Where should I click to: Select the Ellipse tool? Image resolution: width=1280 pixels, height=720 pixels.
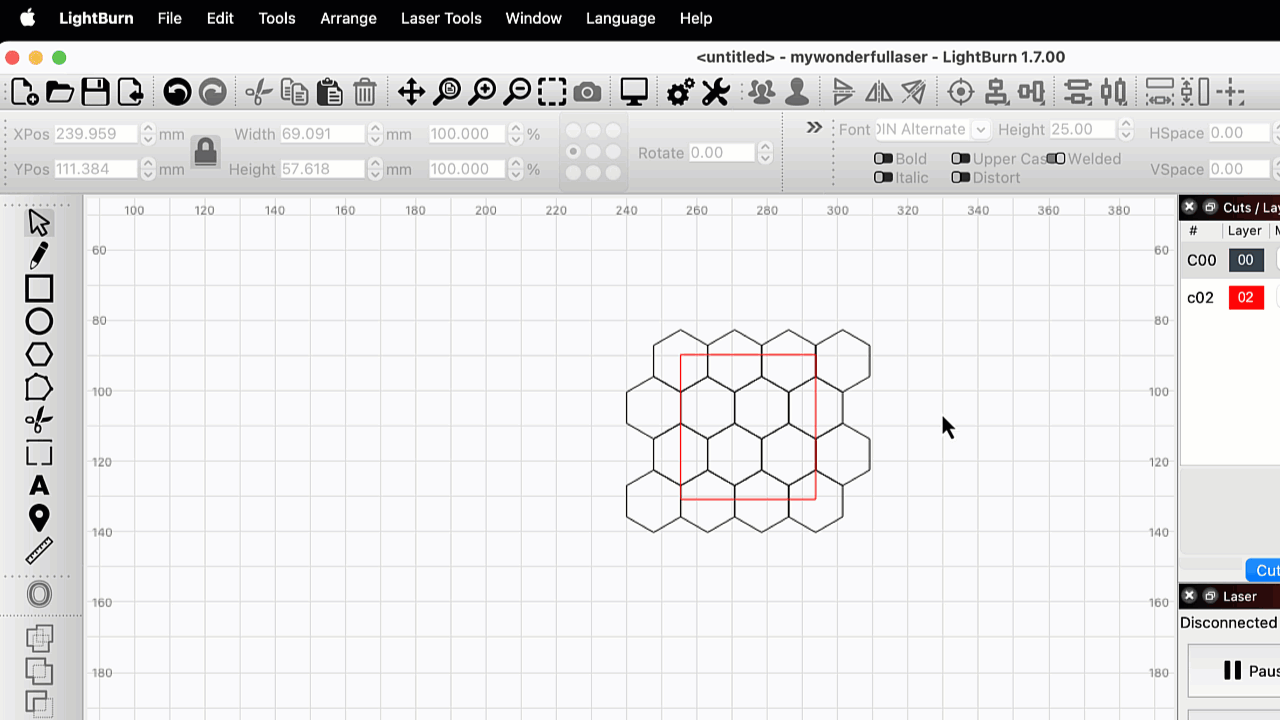coord(39,321)
